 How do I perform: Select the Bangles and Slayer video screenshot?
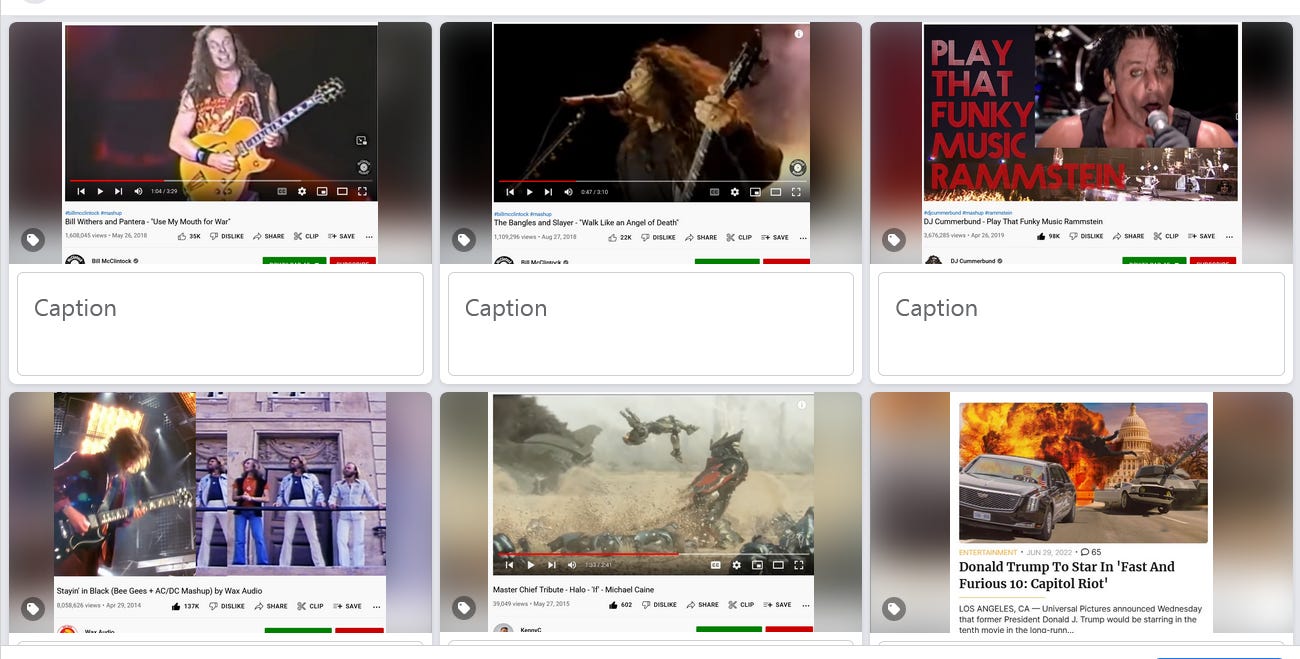click(x=650, y=143)
